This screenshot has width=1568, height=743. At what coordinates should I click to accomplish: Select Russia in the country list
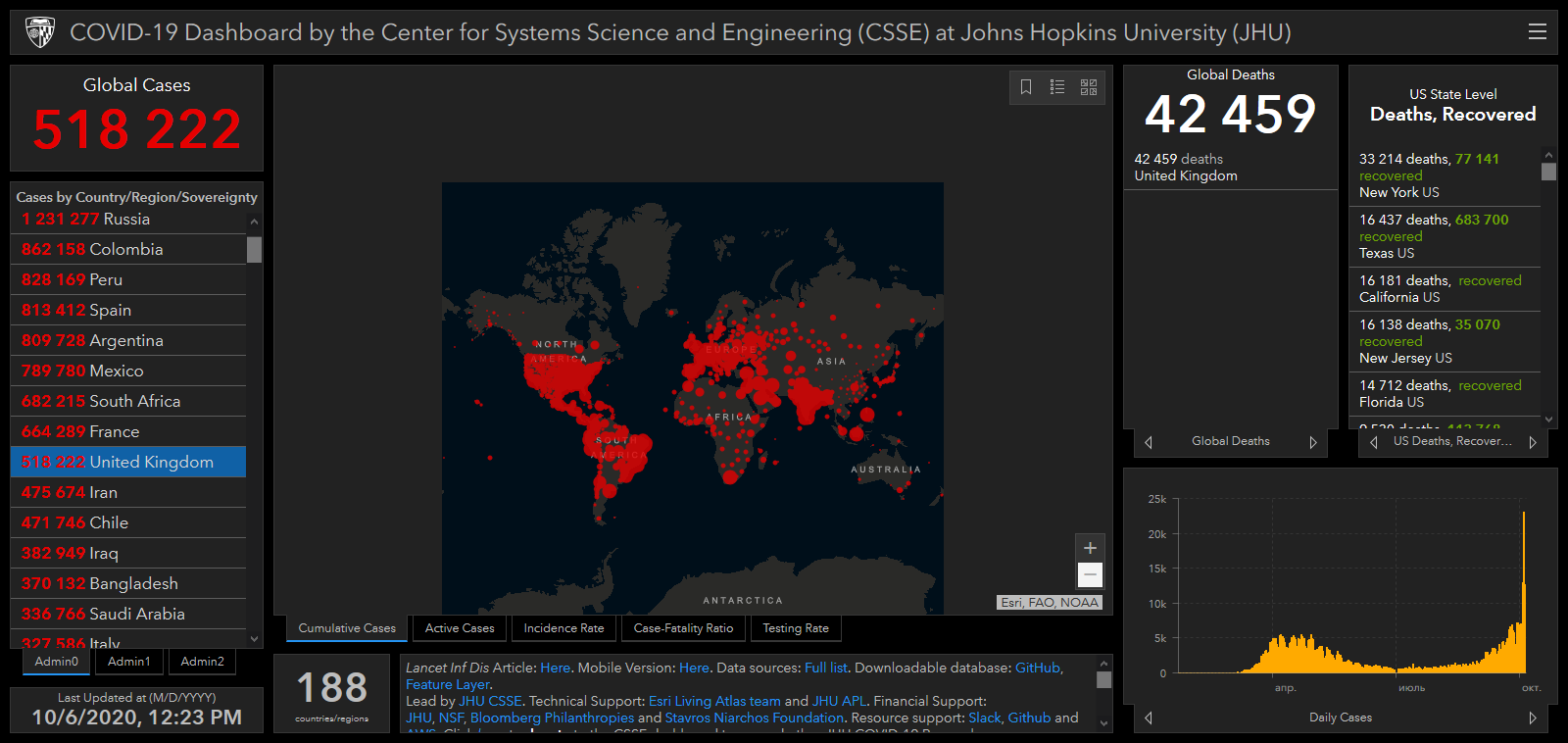pos(128,219)
